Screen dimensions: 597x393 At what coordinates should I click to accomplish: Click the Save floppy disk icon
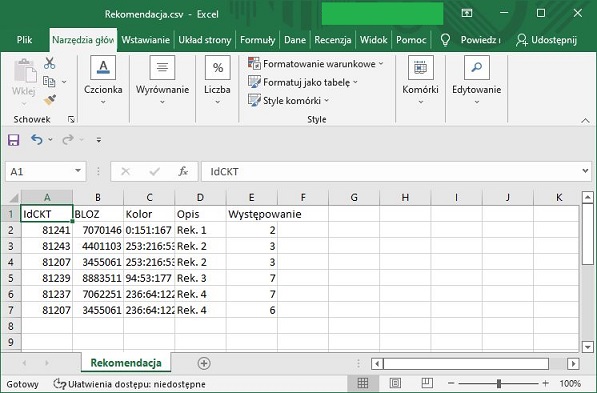point(14,140)
